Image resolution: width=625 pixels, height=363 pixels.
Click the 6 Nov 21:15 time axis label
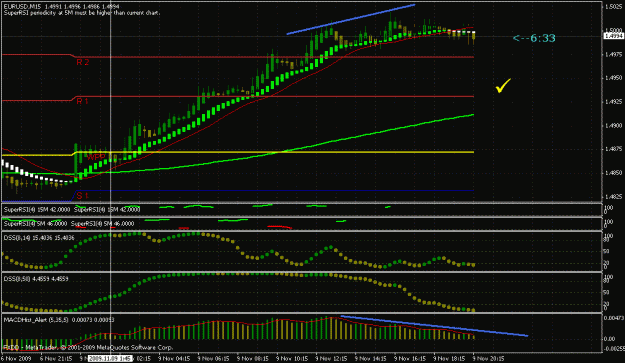pyautogui.click(x=55, y=359)
